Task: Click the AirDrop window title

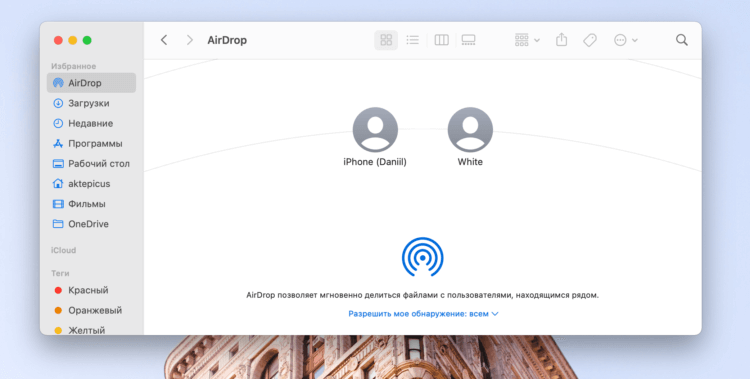Action: tap(227, 40)
